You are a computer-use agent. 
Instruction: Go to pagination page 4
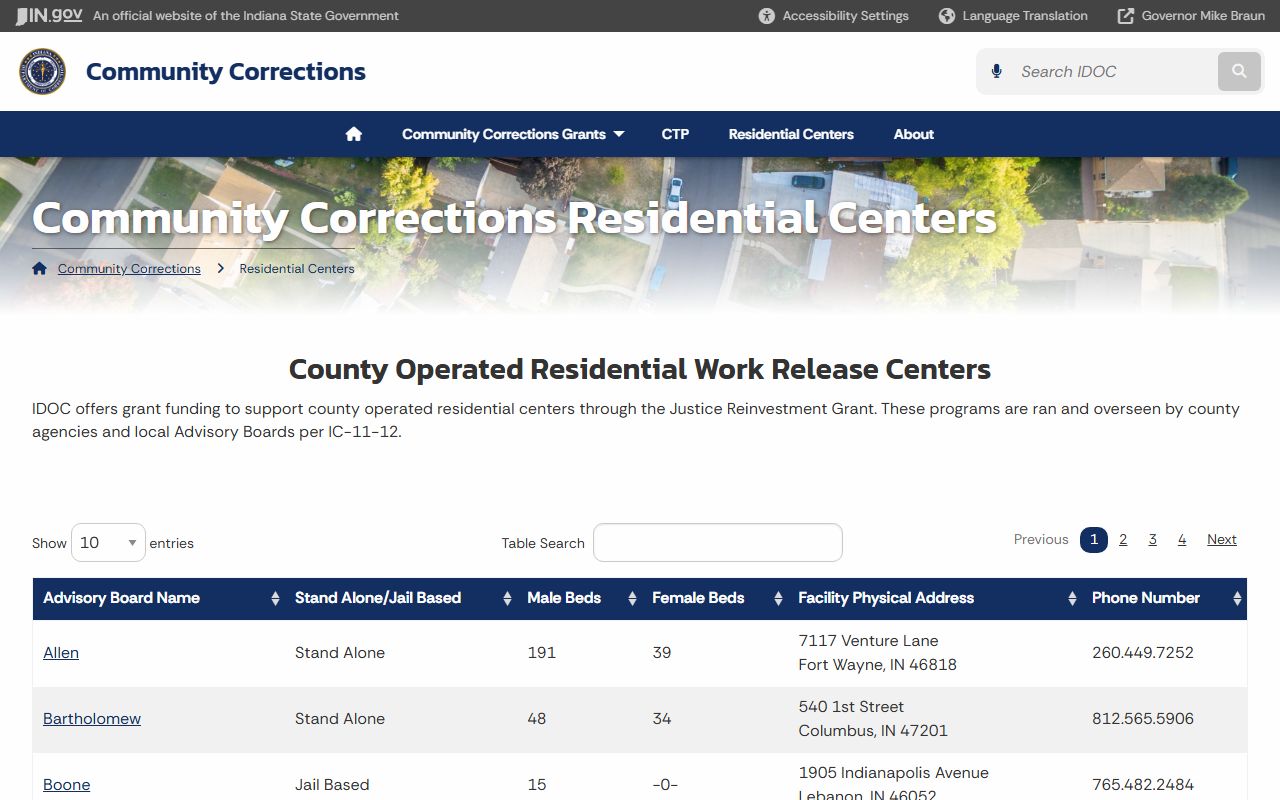[x=1182, y=540]
